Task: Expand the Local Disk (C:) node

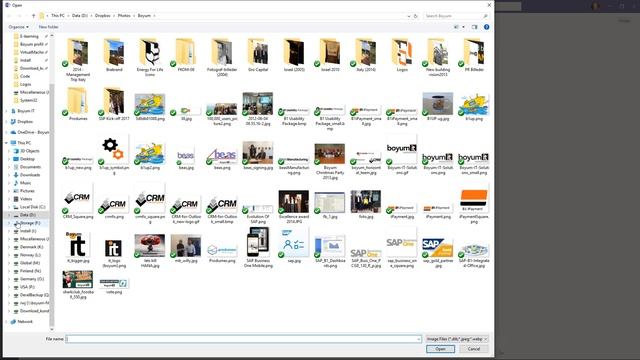Action: tap(9, 207)
